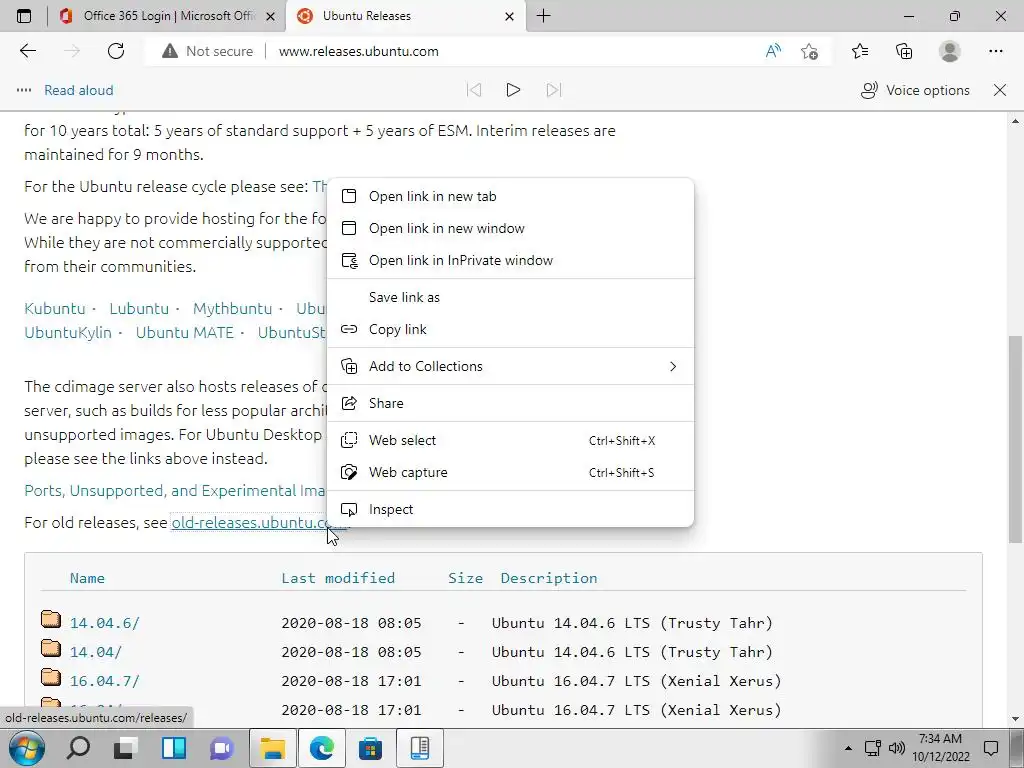Image resolution: width=1024 pixels, height=768 pixels.
Task: Open the Ubuntu MATE link
Action: click(x=185, y=332)
